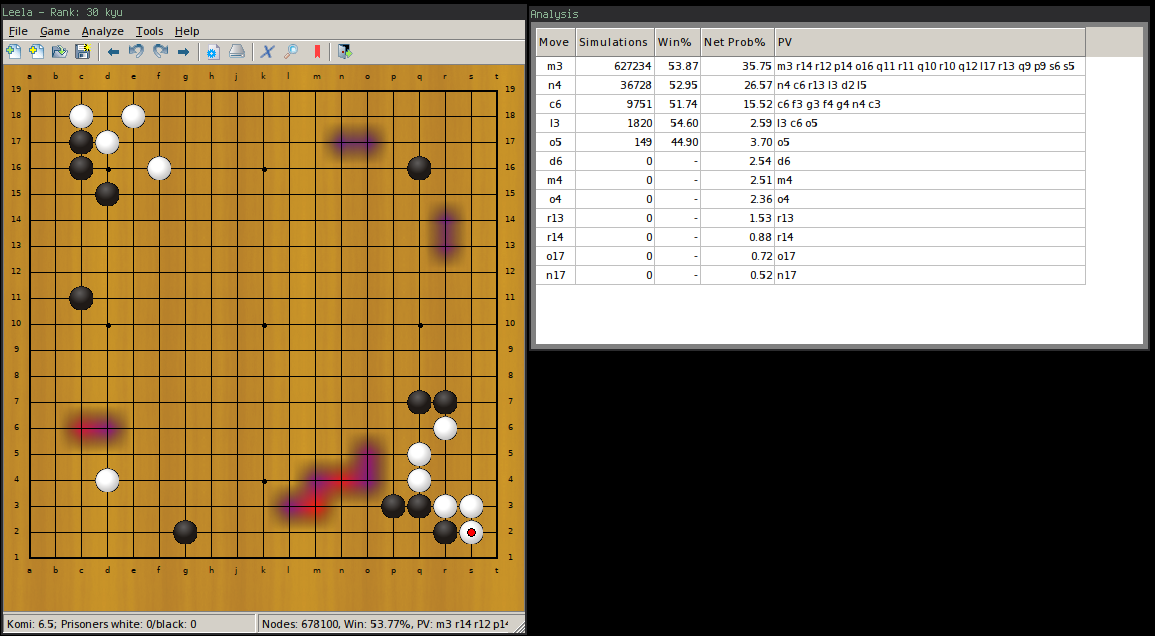This screenshot has height=636, width=1155.
Task: Click the exit door toolbar icon
Action: pos(343,51)
